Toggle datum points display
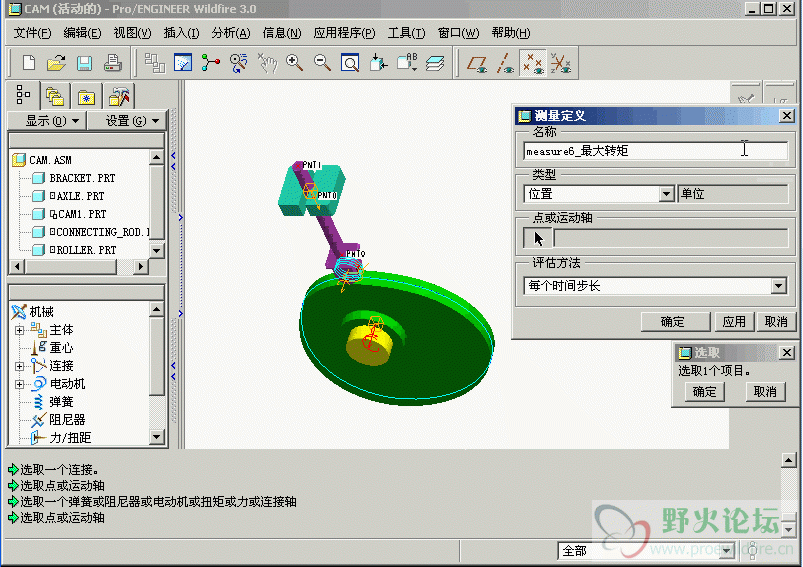803x567 pixels. click(x=533, y=64)
